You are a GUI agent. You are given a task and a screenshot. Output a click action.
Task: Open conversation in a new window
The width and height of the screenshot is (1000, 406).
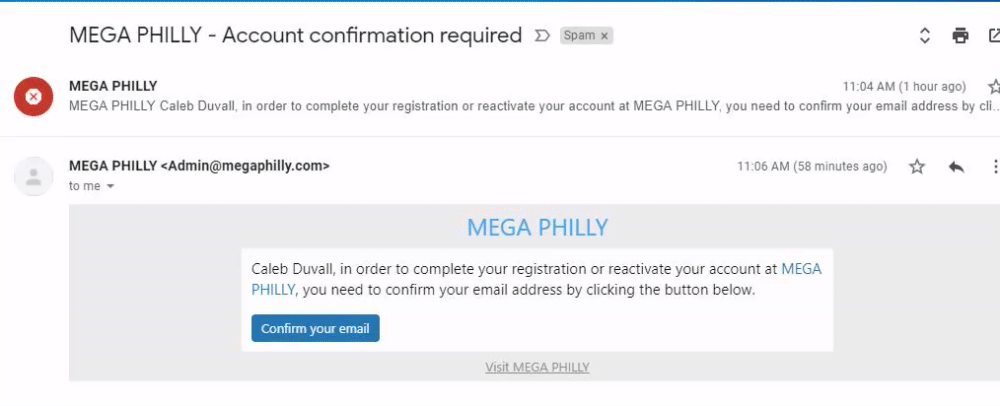pyautogui.click(x=994, y=36)
